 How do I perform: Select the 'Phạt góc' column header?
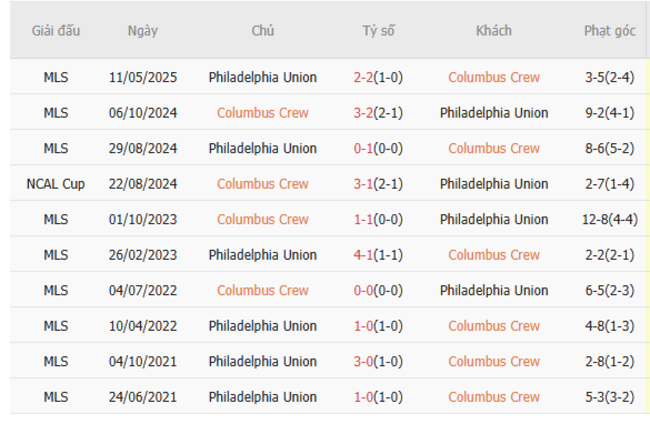610,31
